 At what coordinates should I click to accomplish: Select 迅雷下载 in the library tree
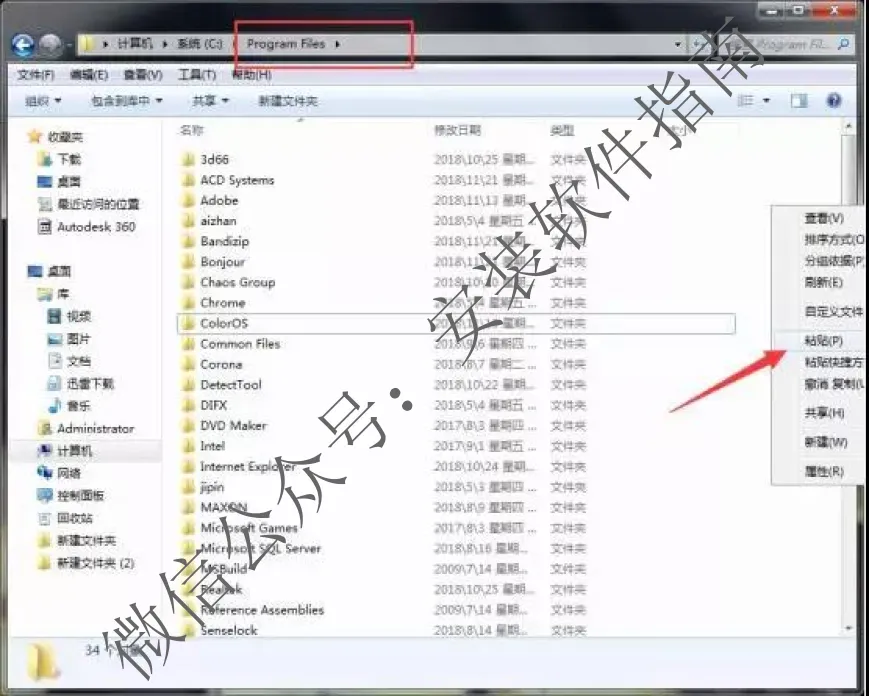[x=90, y=383]
